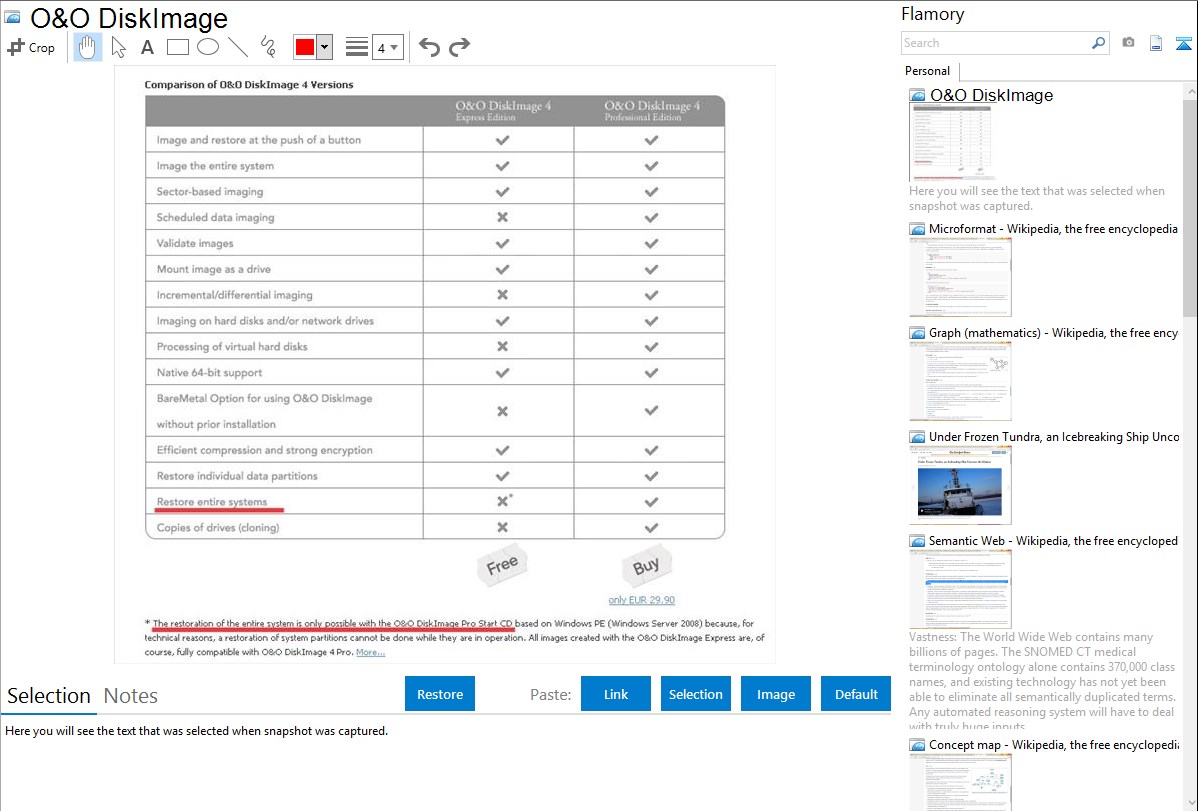Click the camera capture snapshot icon
1198x811 pixels.
(x=1128, y=43)
